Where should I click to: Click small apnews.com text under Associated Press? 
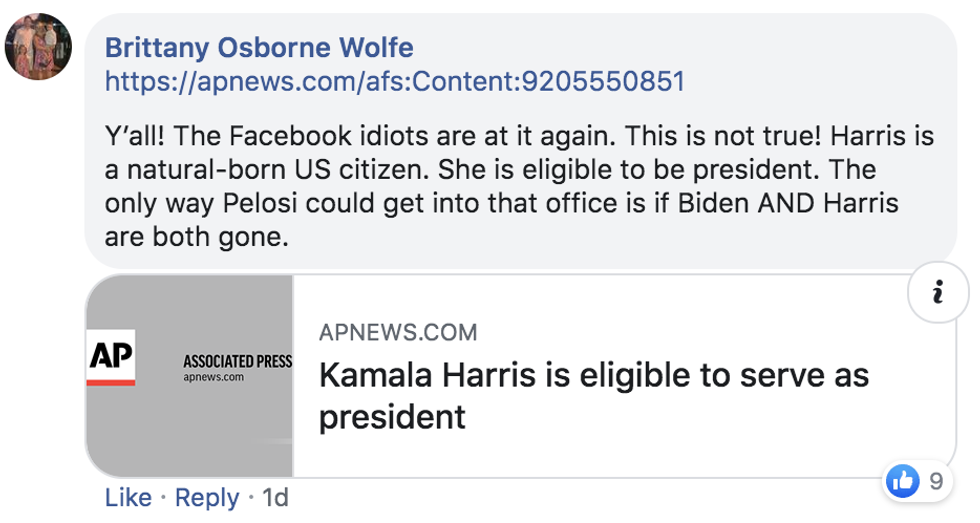click(213, 377)
